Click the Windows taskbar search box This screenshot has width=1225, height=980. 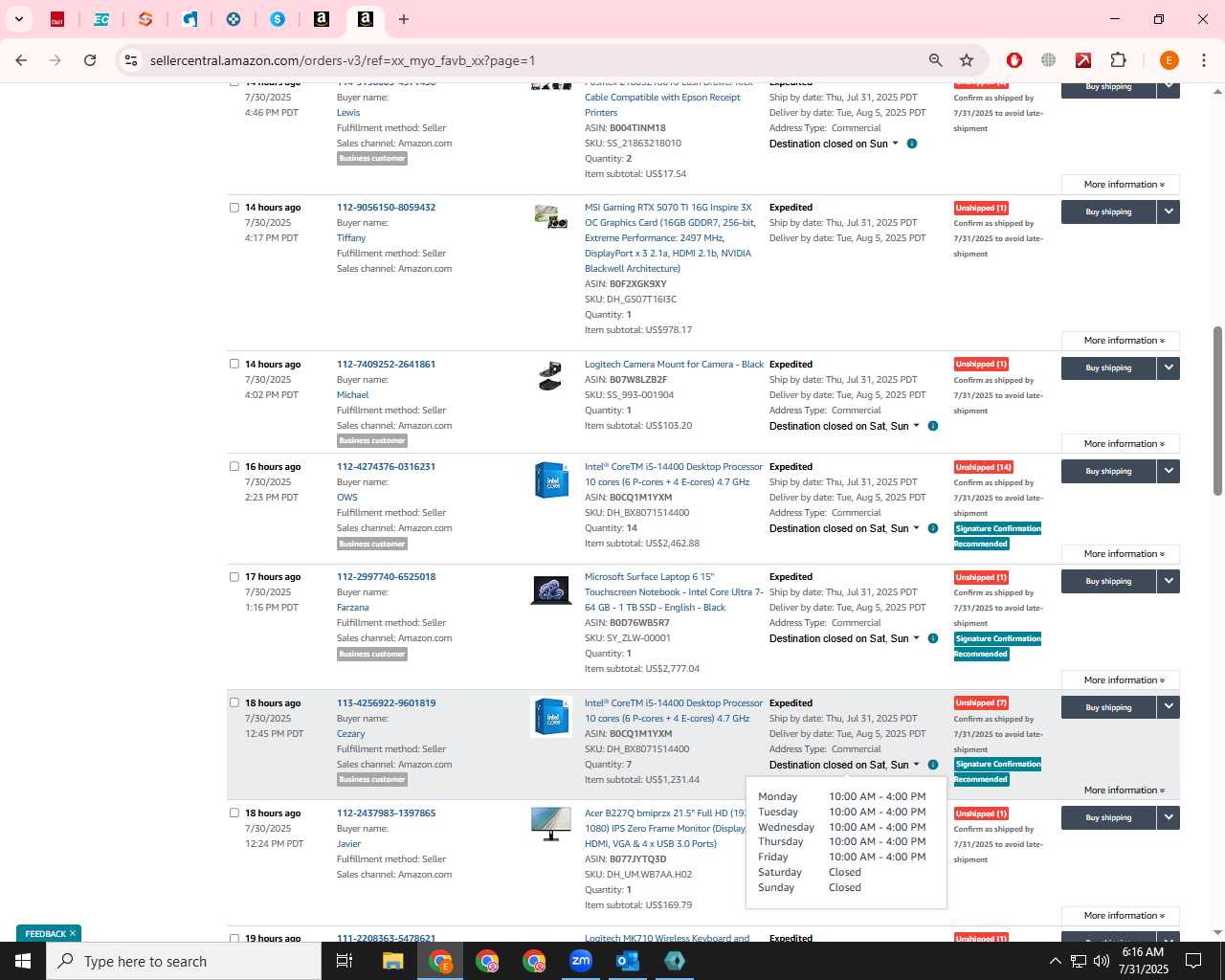[184, 961]
